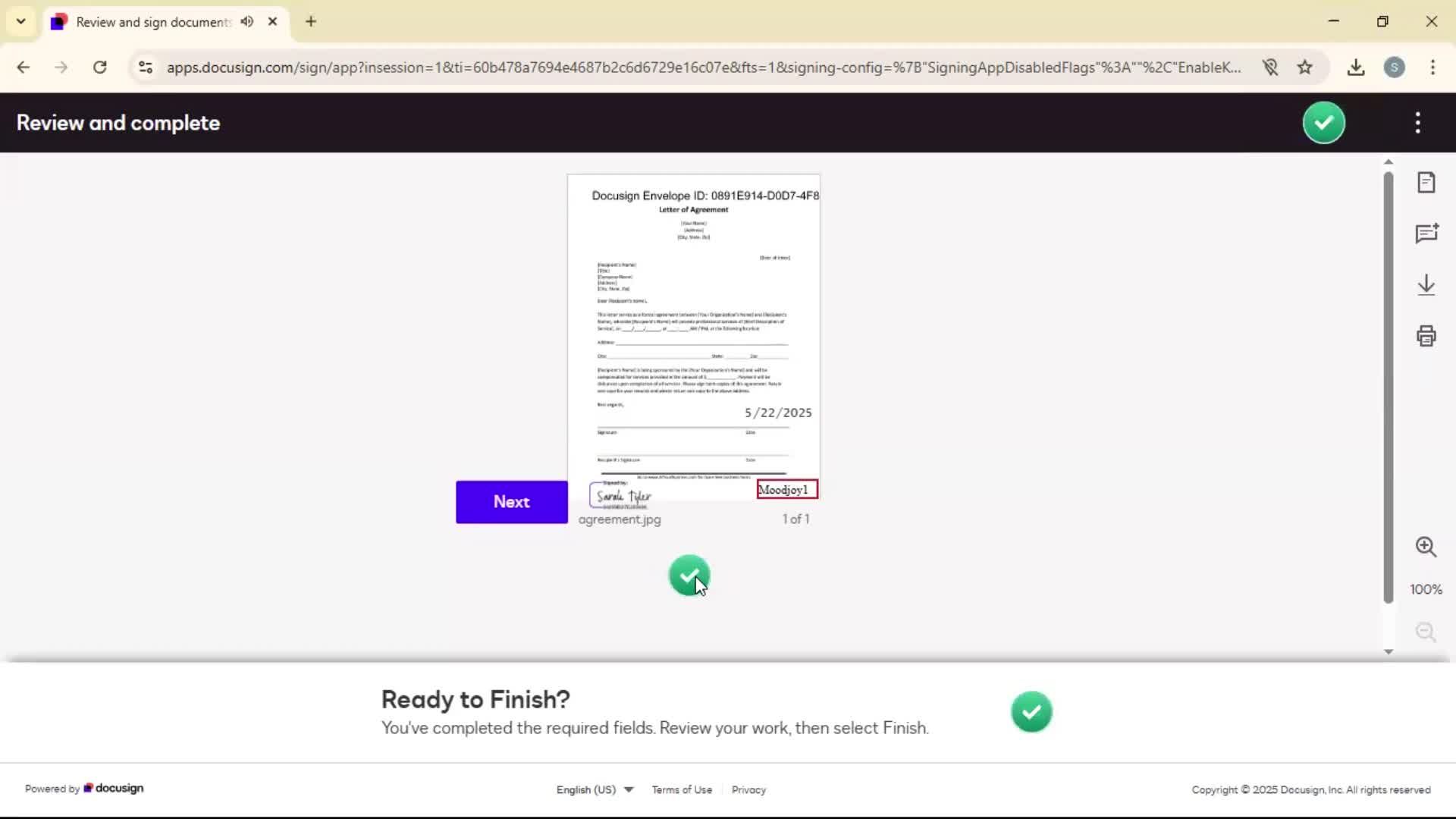Click the address bar URL
The width and height of the screenshot is (1456, 819).
coord(704,67)
